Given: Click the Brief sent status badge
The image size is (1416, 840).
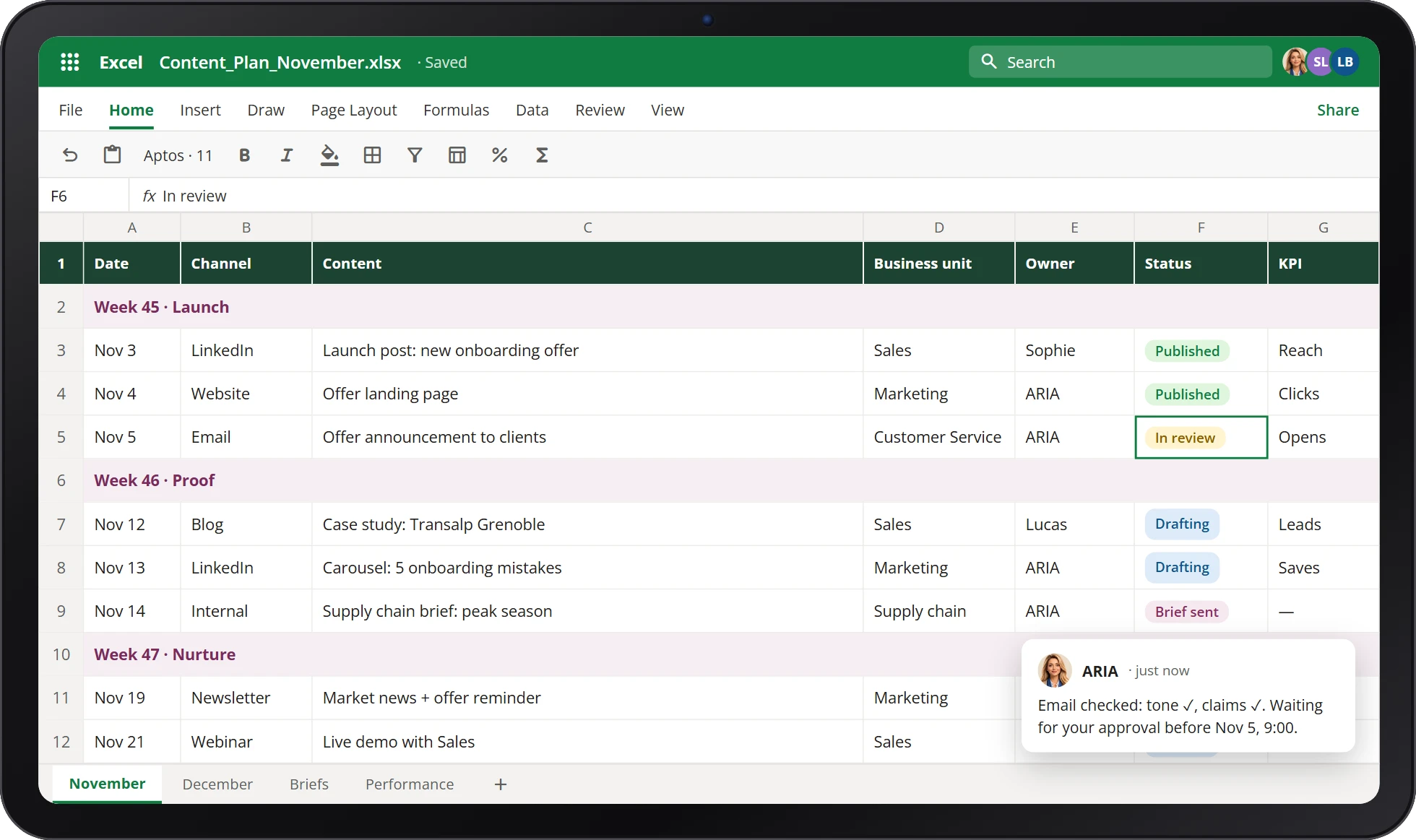Looking at the screenshot, I should pyautogui.click(x=1186, y=612).
